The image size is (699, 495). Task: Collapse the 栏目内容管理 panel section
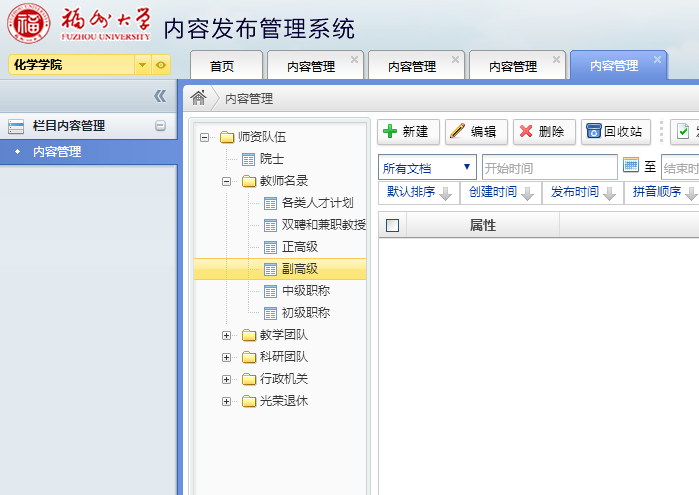click(160, 126)
